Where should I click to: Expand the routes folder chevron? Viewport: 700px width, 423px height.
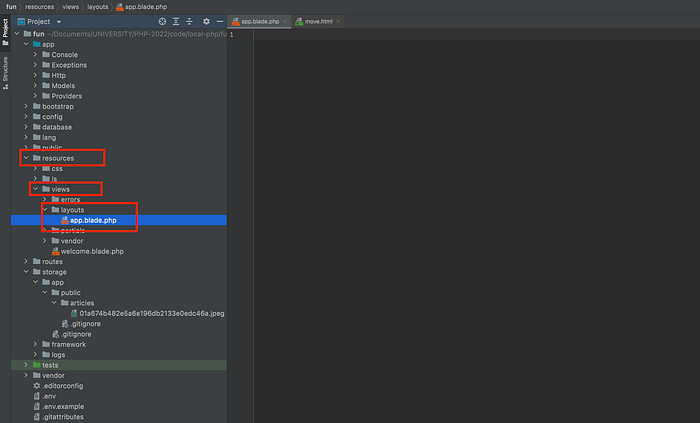[26, 261]
